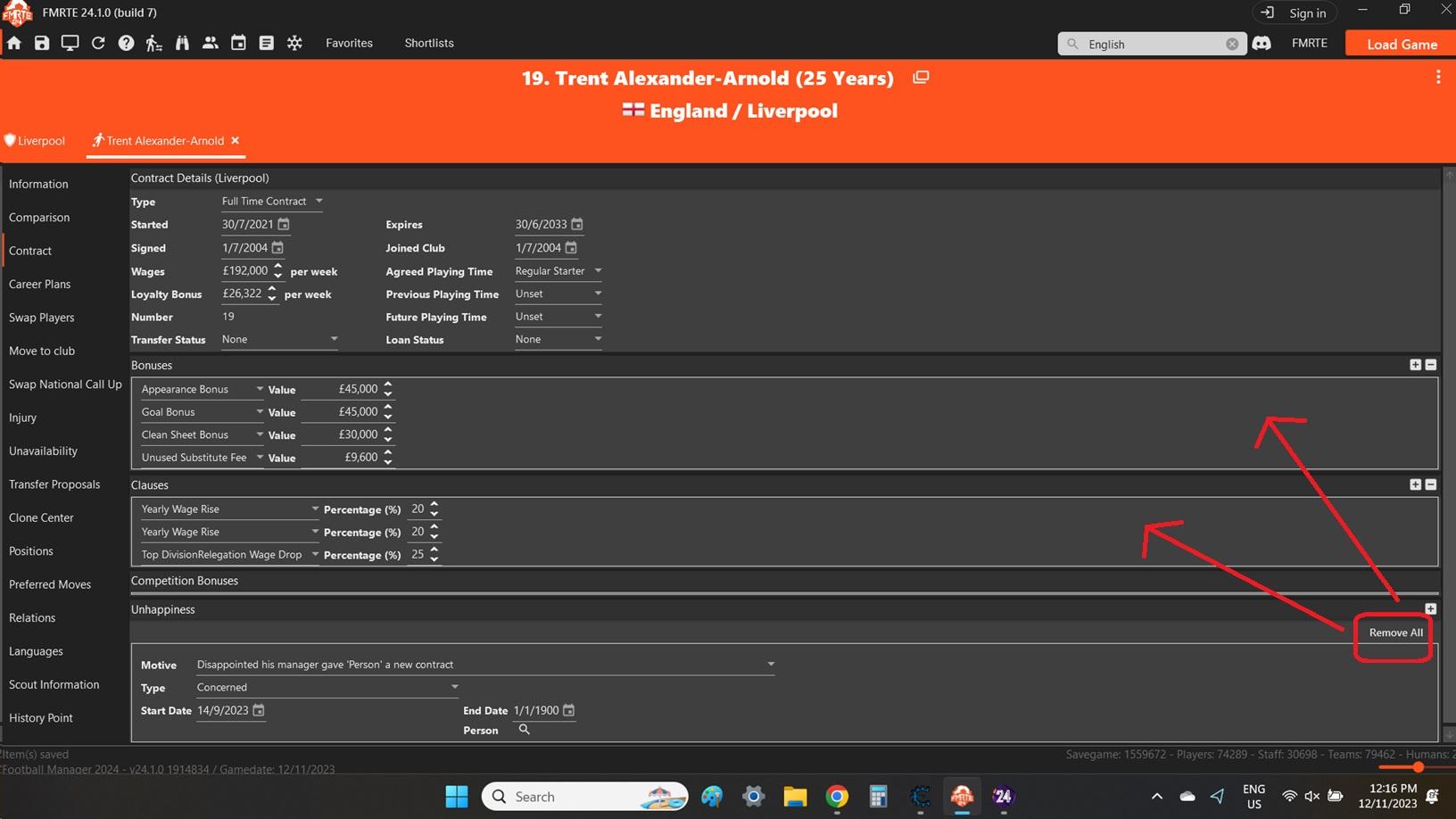
Task: Add a new clause with plus icon
Action: tap(1415, 484)
